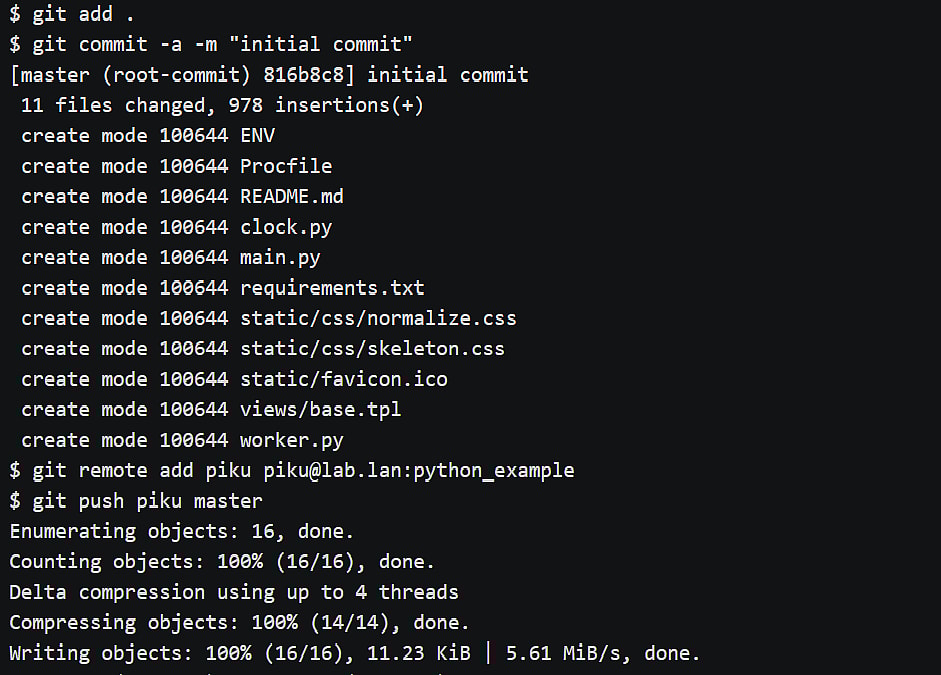Click the 'Enumerating objects: 16' output line
The height and width of the screenshot is (675, 941).
click(182, 532)
